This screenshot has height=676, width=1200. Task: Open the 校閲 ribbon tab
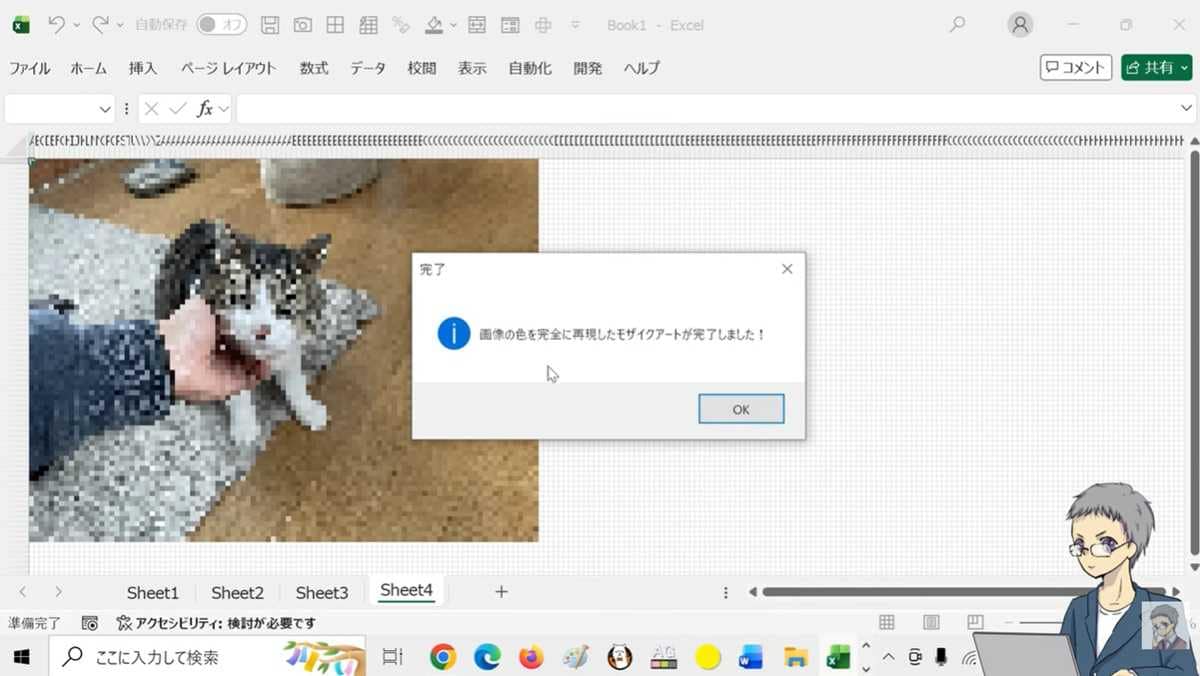click(x=422, y=68)
